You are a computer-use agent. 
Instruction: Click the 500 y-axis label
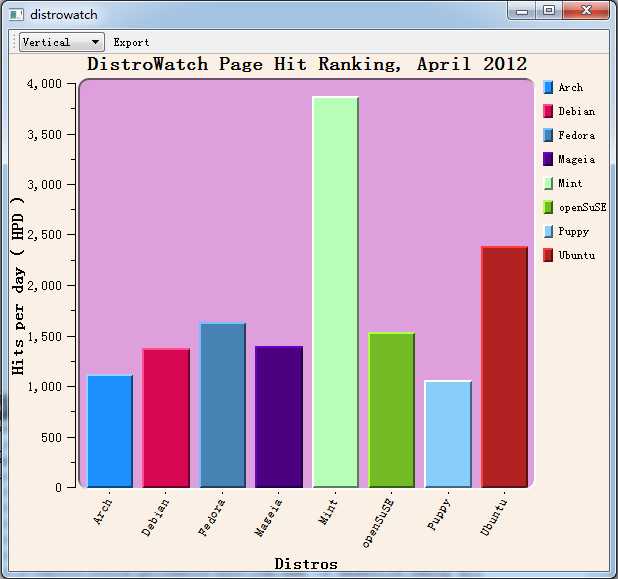pos(52,438)
